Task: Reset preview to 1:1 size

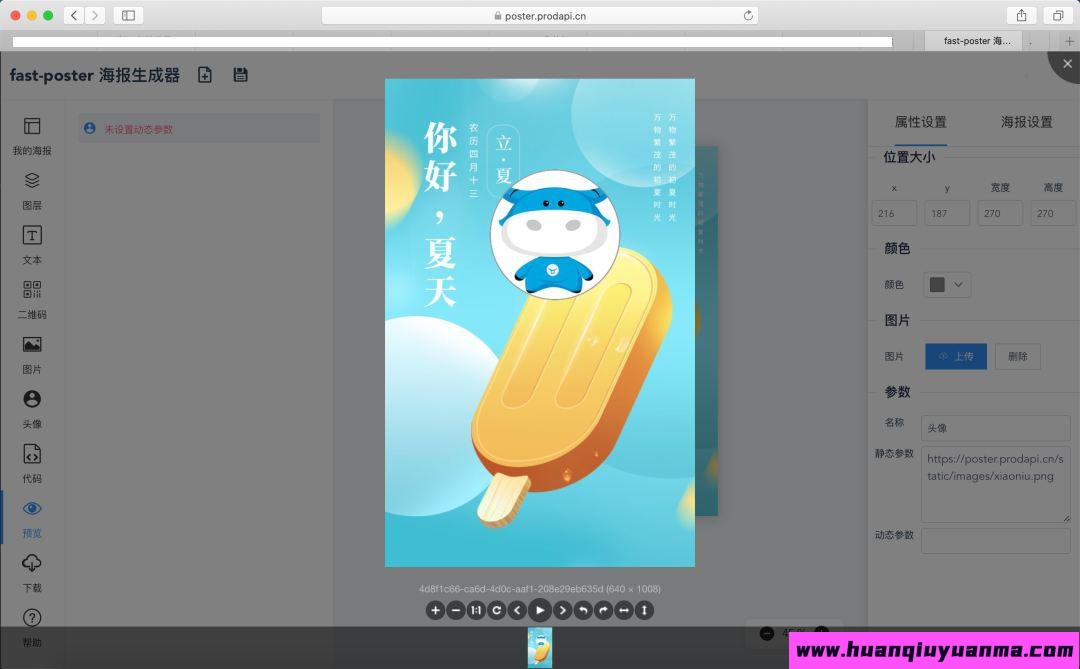Action: tap(476, 610)
